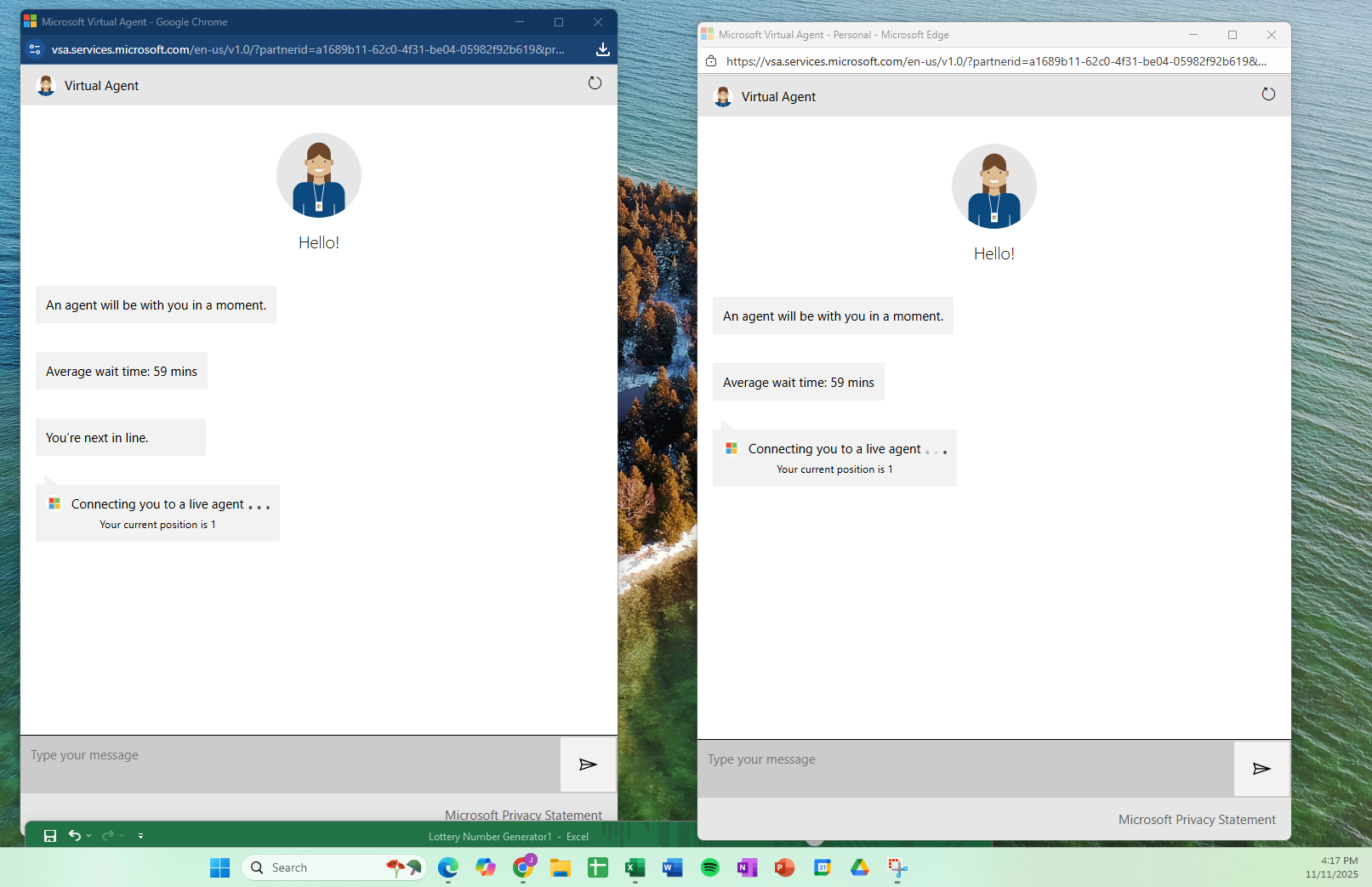Open Microsoft Edge from the taskbar
The width and height of the screenshot is (1372, 887).
coord(448,867)
